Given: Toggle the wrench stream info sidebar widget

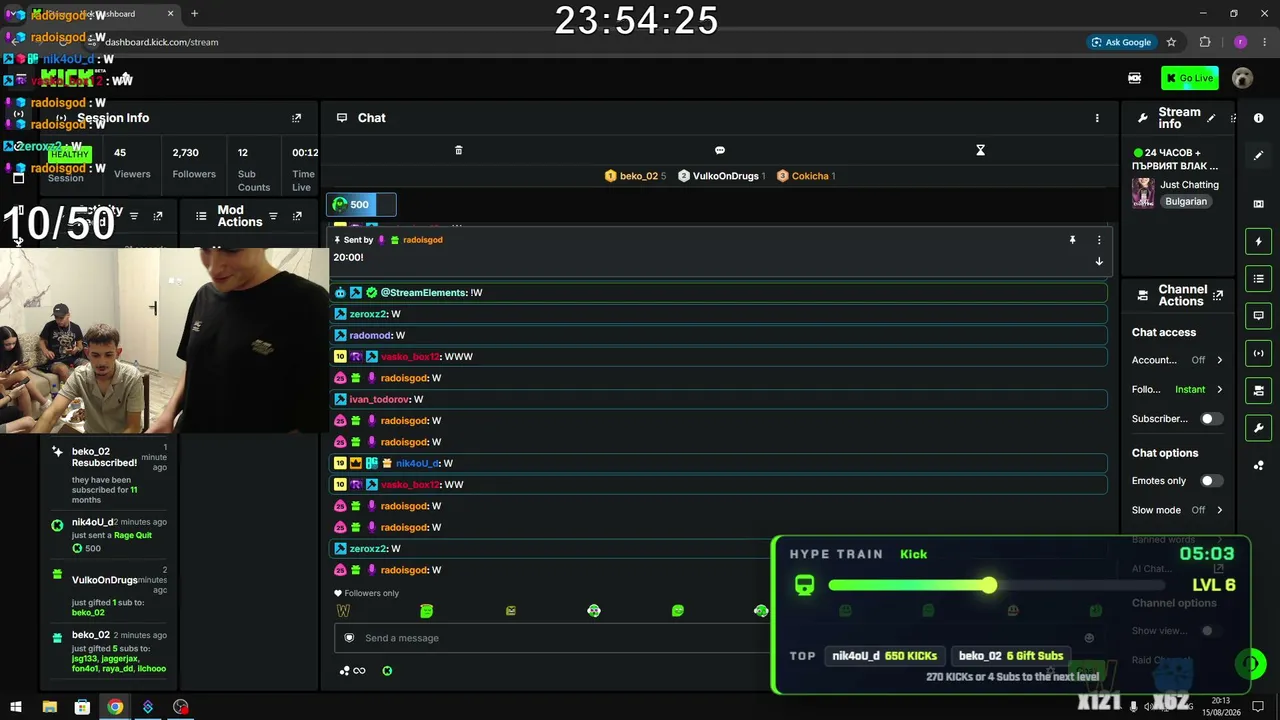Looking at the screenshot, I should 1259,428.
